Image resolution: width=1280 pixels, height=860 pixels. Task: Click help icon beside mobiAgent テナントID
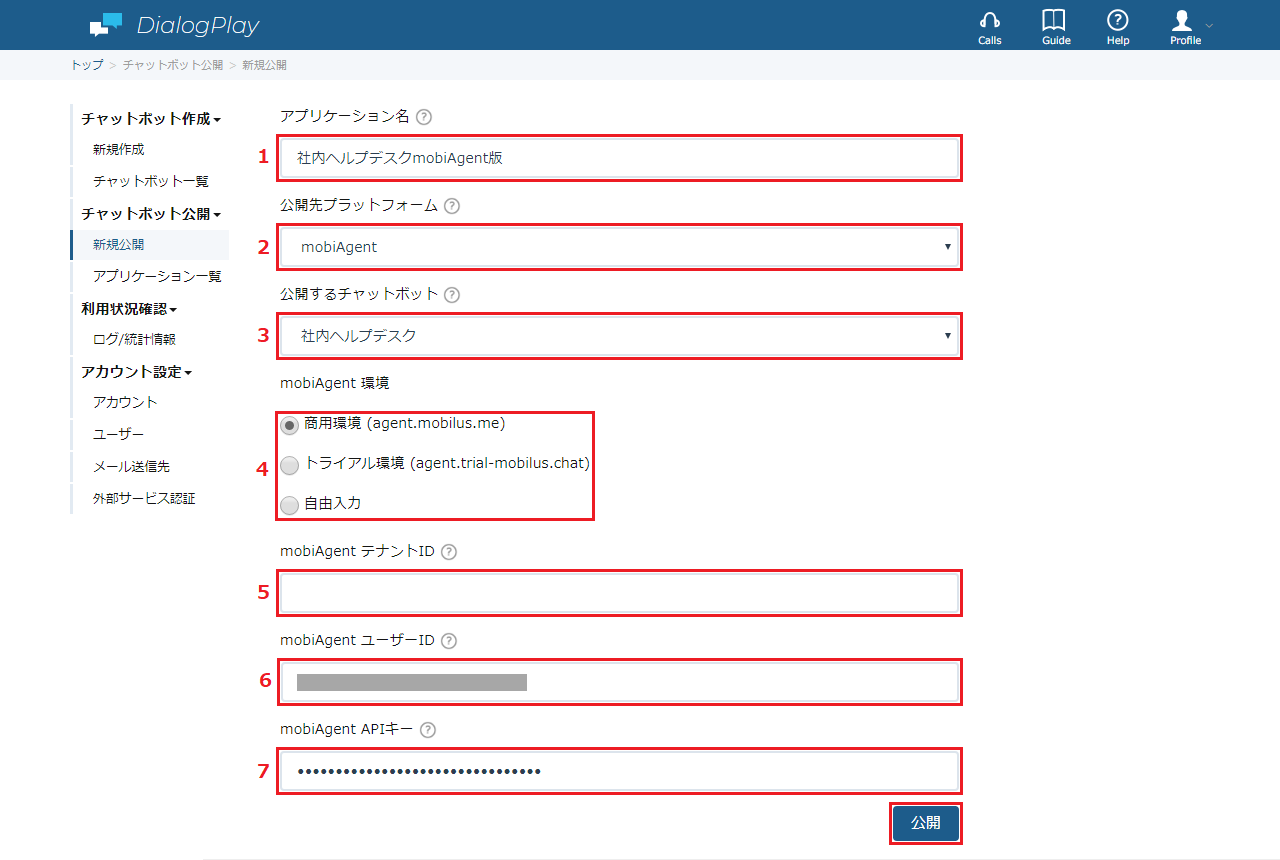(449, 552)
